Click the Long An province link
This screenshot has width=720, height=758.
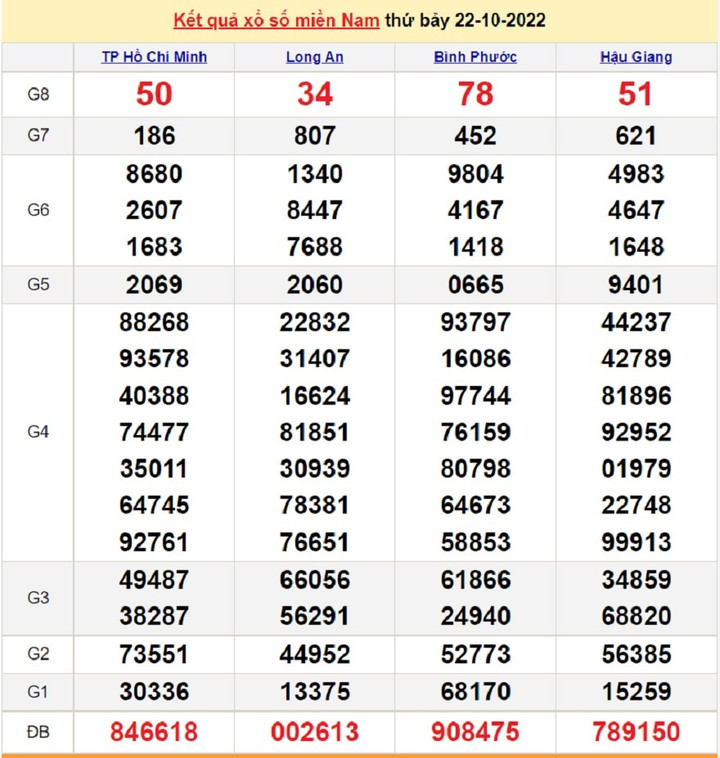pyautogui.click(x=314, y=57)
